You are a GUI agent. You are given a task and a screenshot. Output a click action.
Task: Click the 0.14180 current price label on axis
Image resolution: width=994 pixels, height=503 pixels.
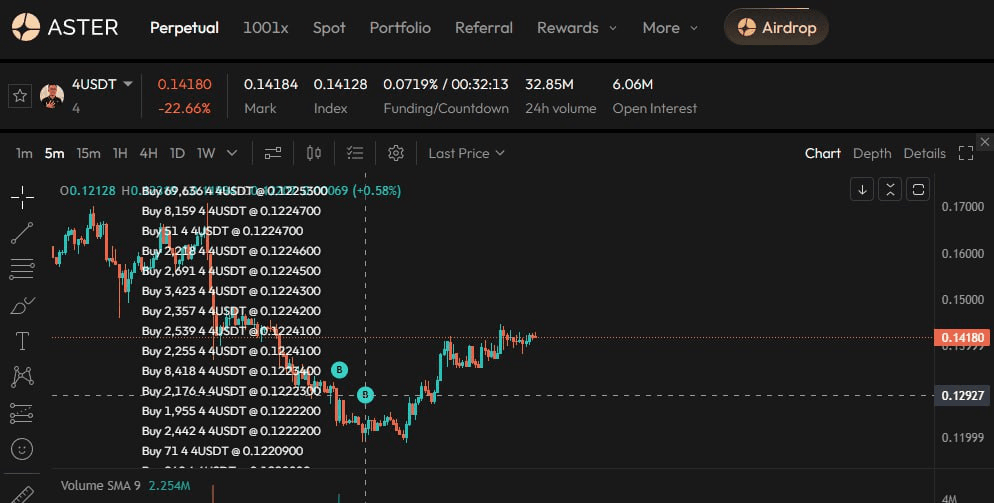click(962, 338)
